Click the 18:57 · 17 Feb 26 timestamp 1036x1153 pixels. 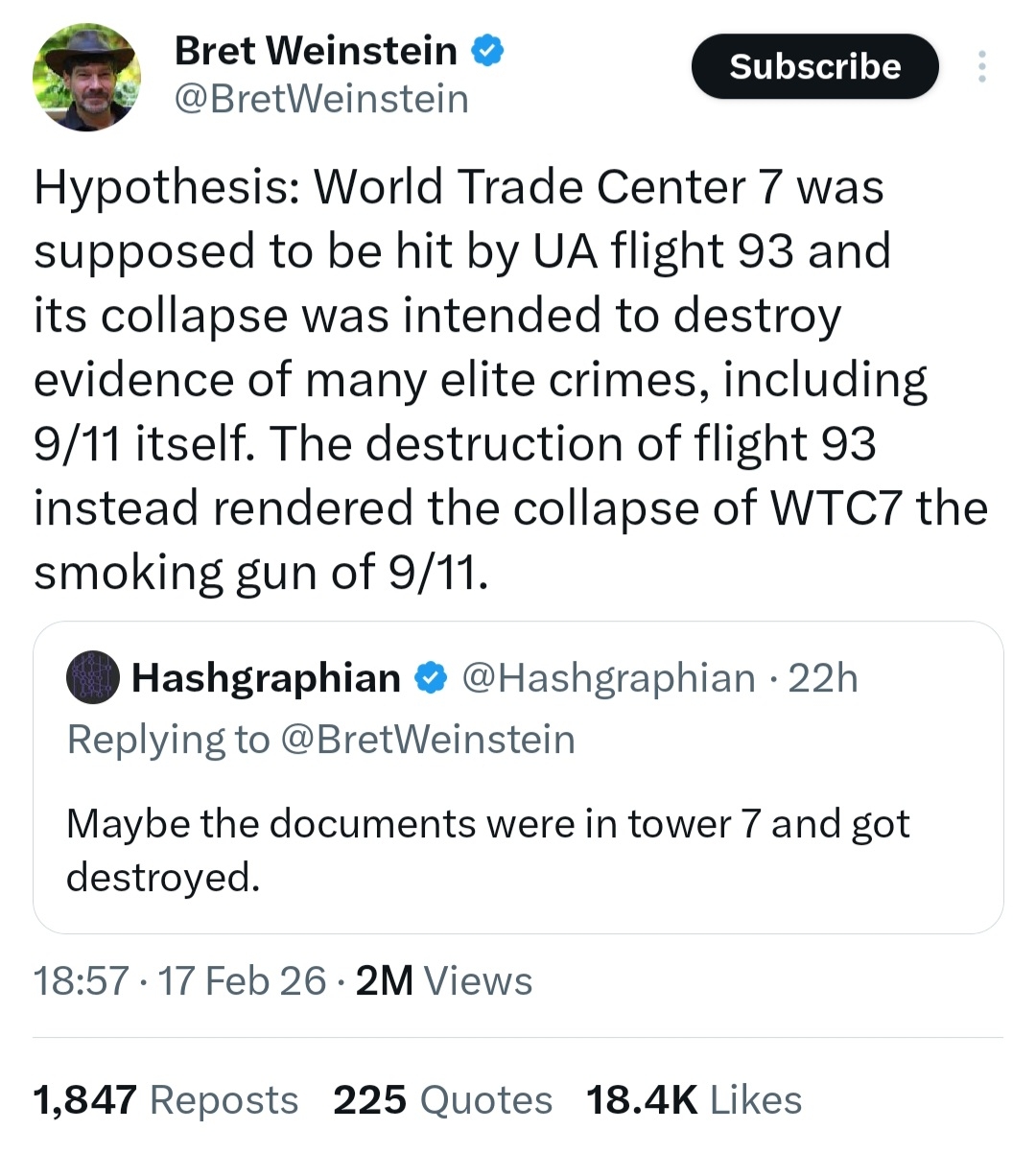coord(179,980)
